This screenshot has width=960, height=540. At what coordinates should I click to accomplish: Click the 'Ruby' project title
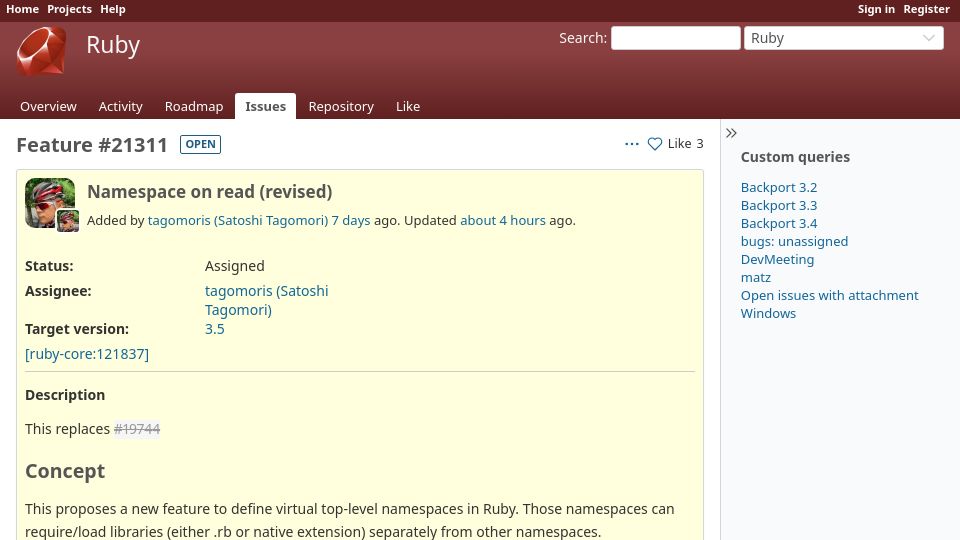[113, 45]
